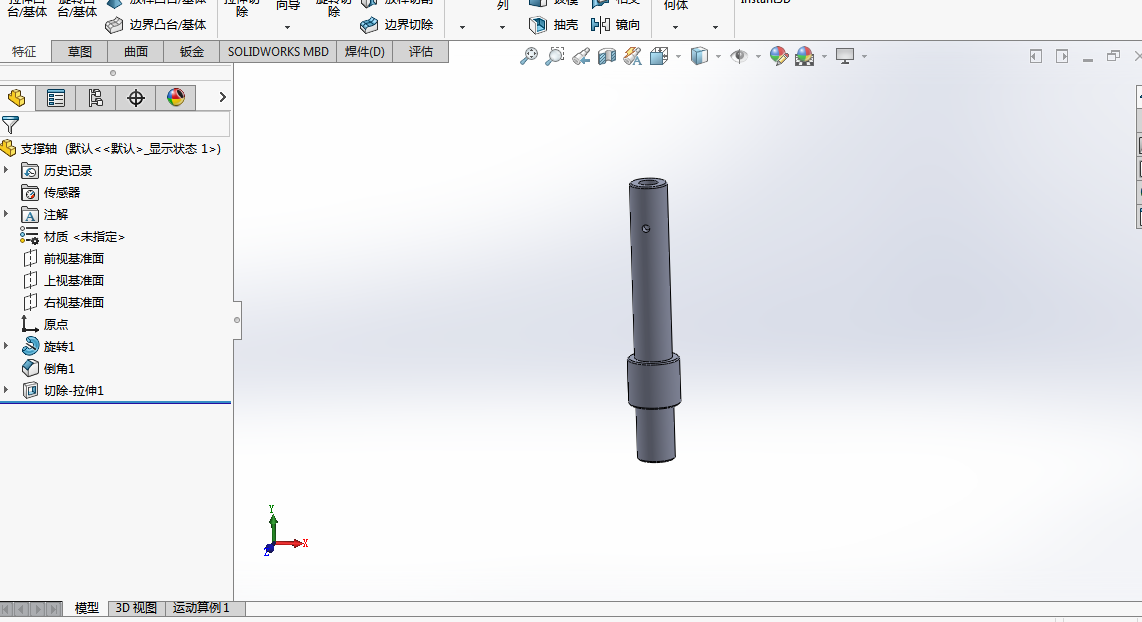
Task: Switch to the 运动算例 1 tab
Action: 201,607
